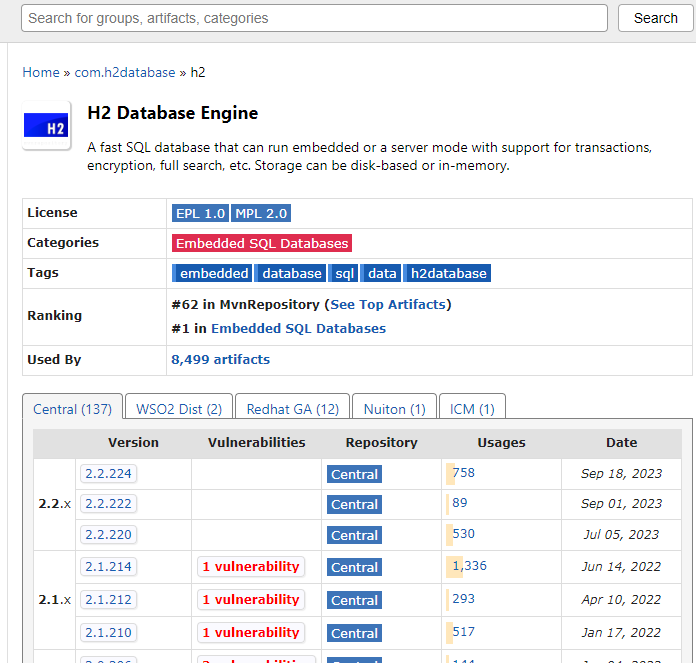
Task: Open version 2.2.224
Action: click(108, 474)
